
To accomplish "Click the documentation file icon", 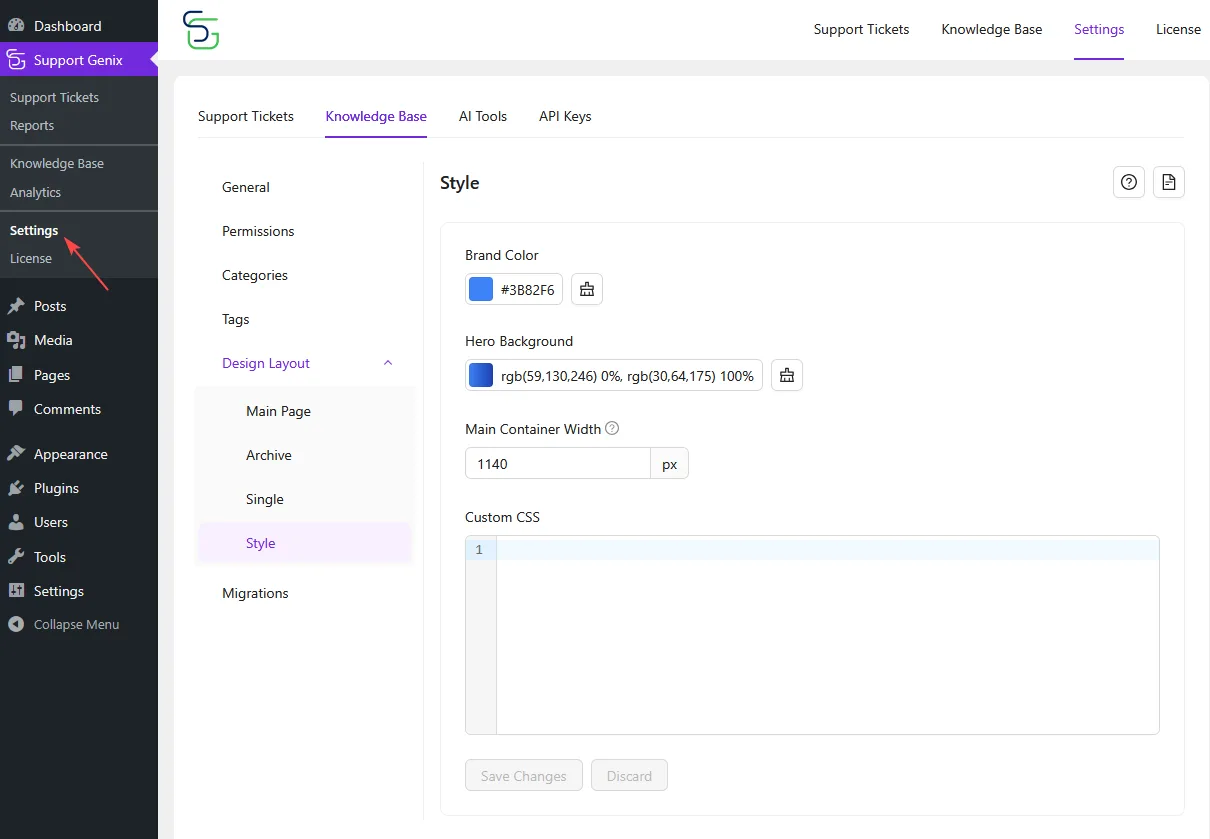I will (1168, 182).
